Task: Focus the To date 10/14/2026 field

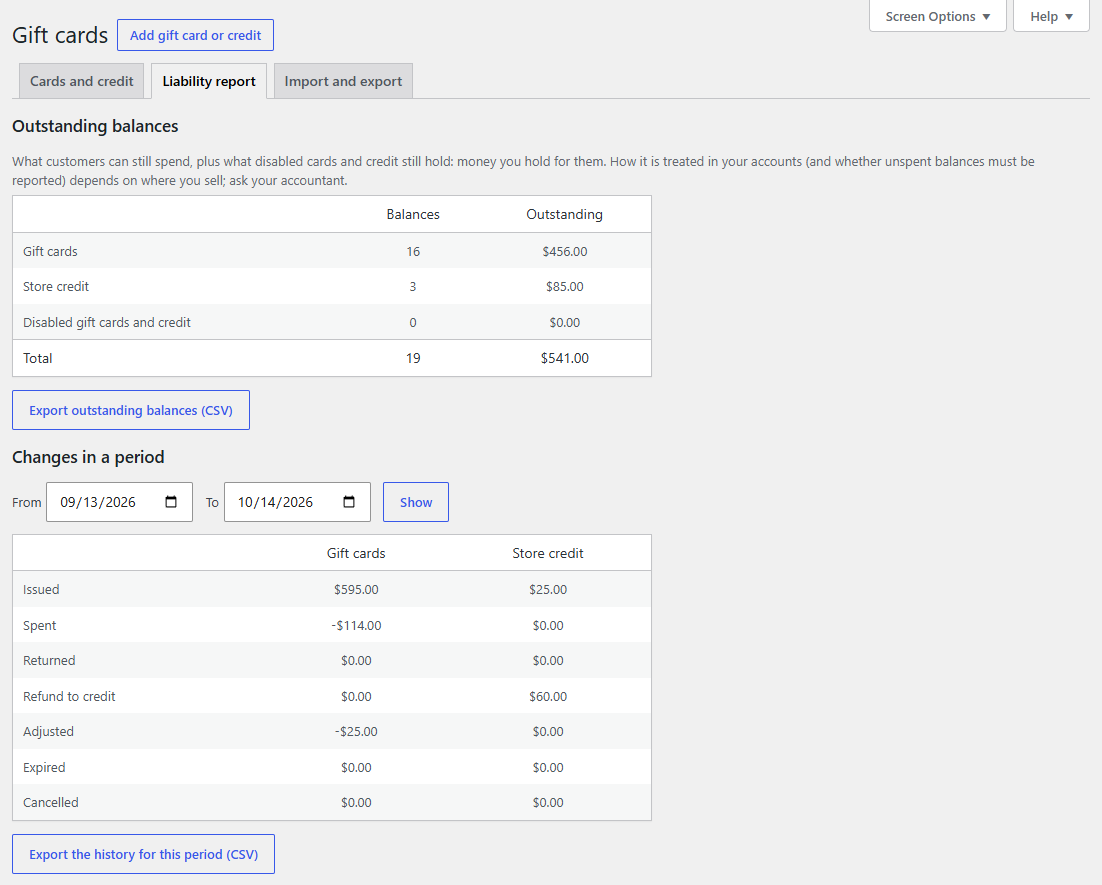Action: (x=297, y=502)
